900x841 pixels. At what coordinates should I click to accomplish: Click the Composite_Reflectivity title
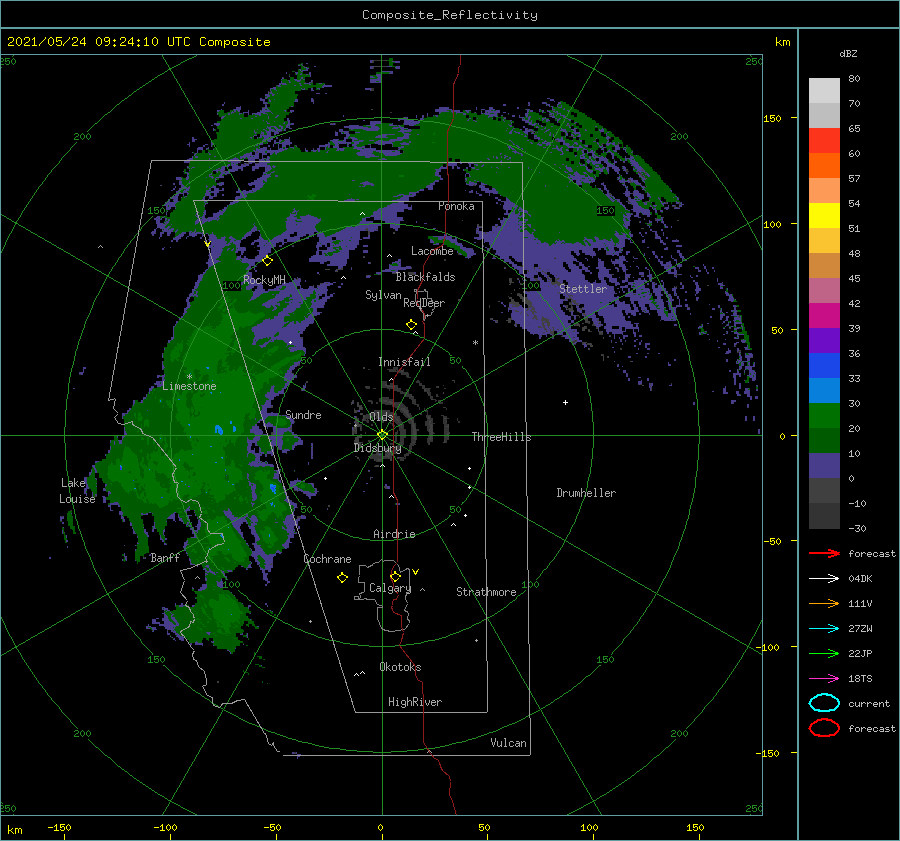pos(450,15)
